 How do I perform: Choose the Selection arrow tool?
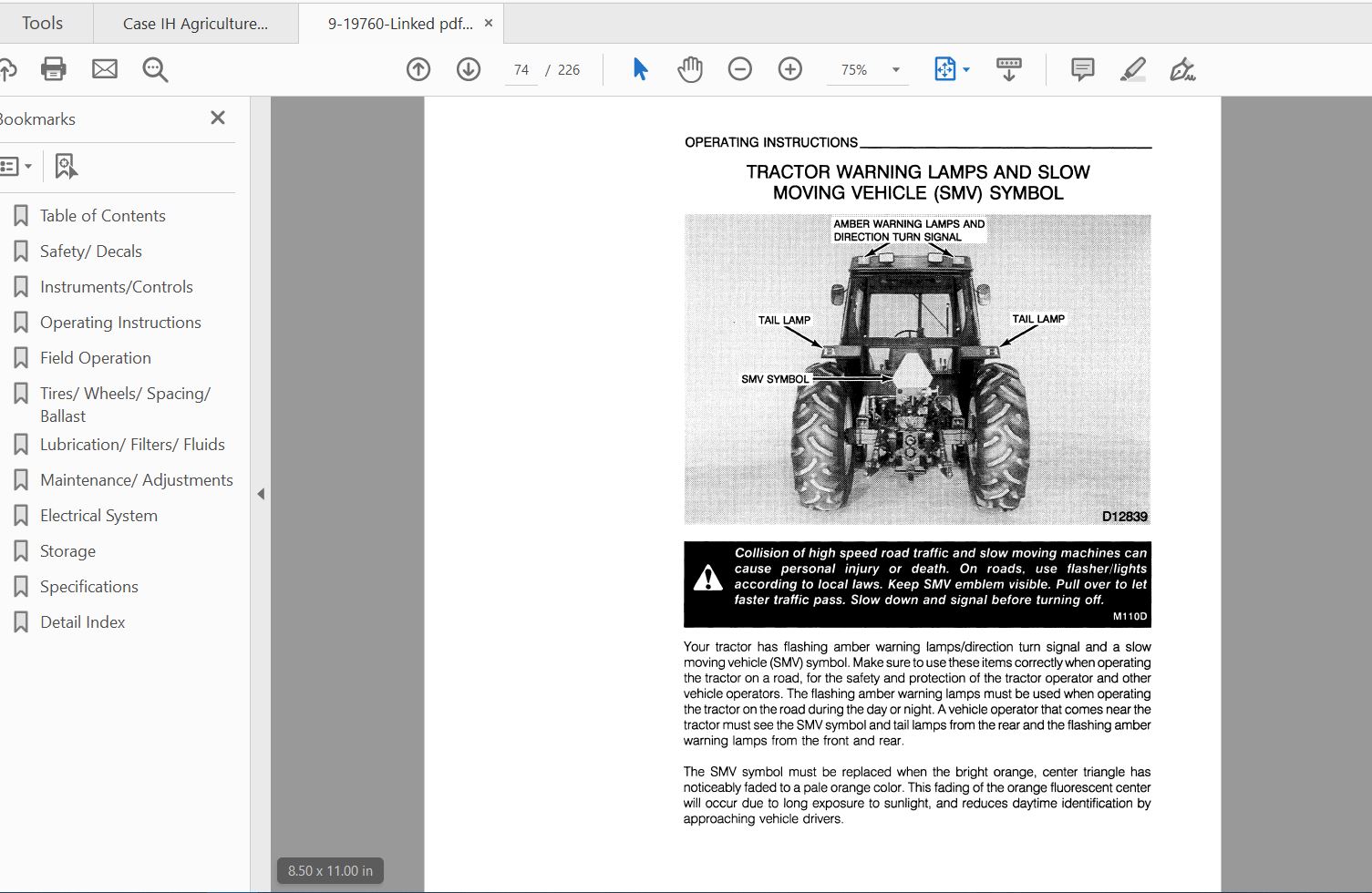[x=640, y=69]
